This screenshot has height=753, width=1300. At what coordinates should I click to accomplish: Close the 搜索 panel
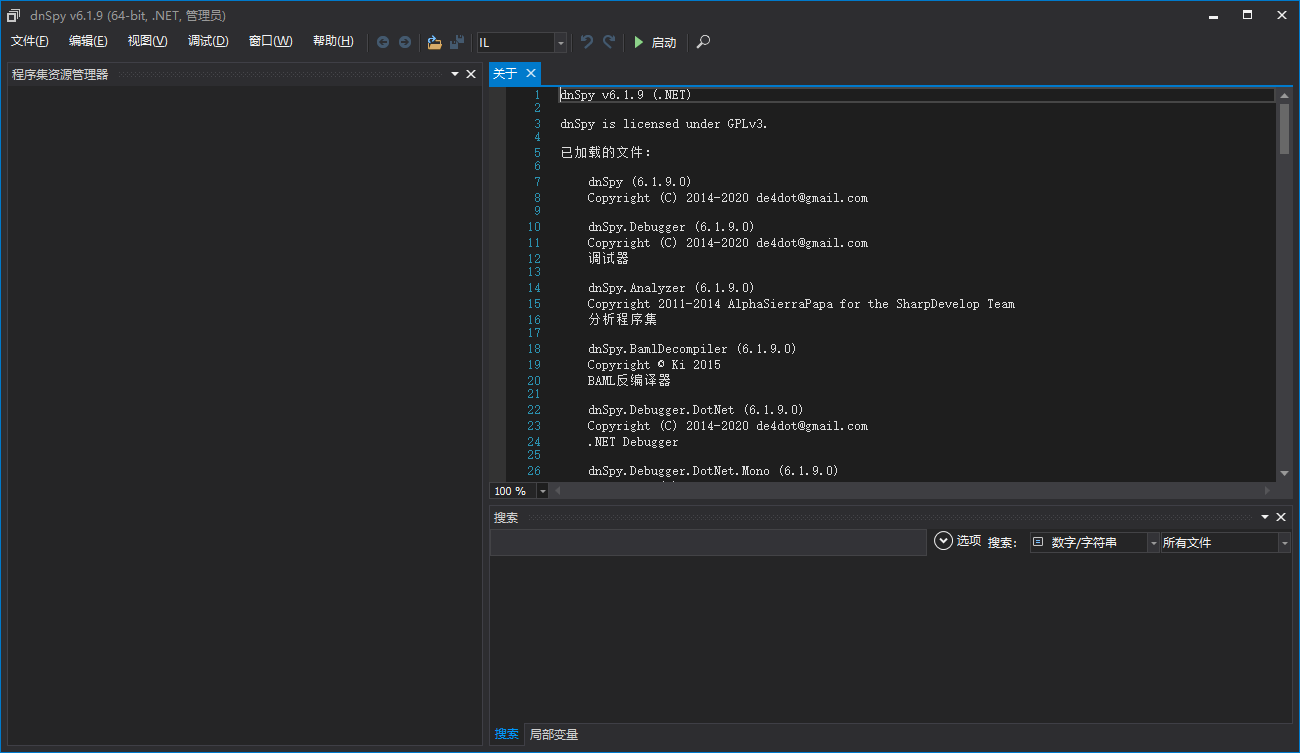point(1281,517)
